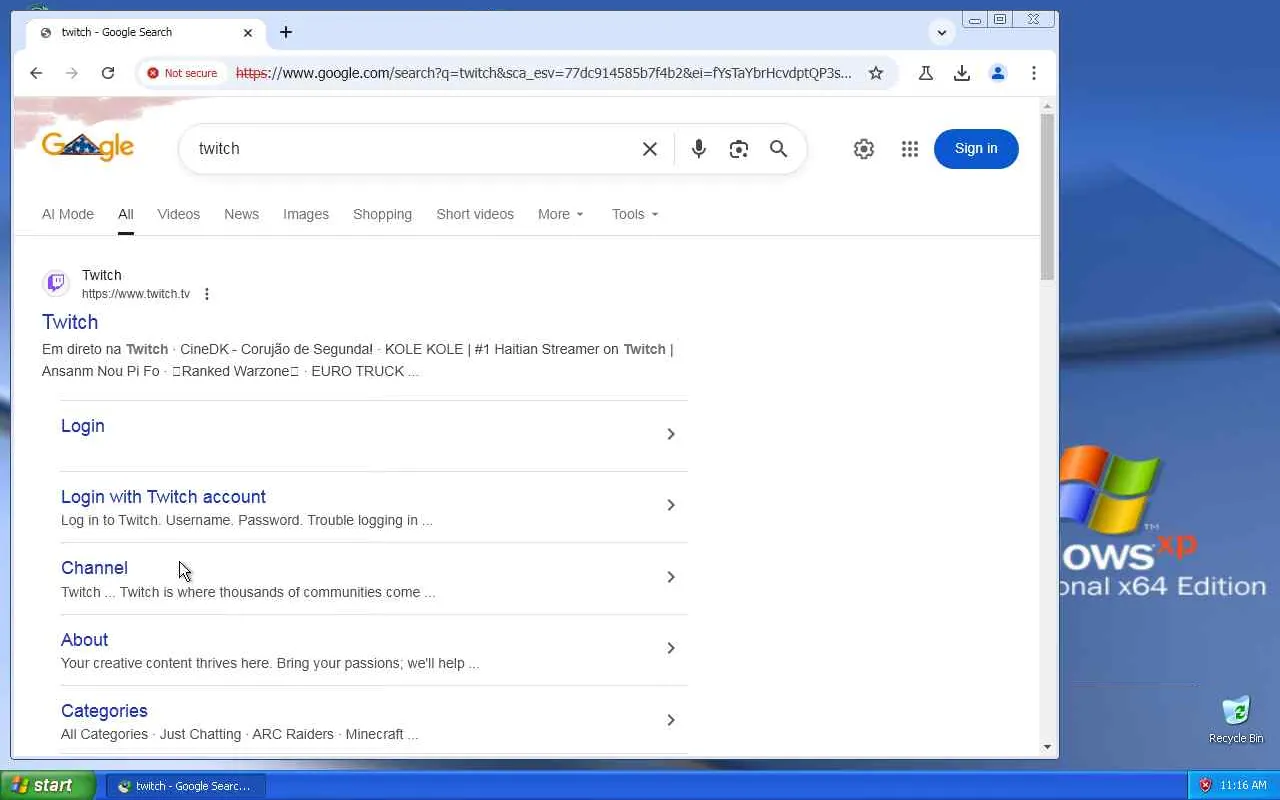Viewport: 1280px width, 800px height.
Task: Click the Google holiday logo
Action: coord(88,147)
